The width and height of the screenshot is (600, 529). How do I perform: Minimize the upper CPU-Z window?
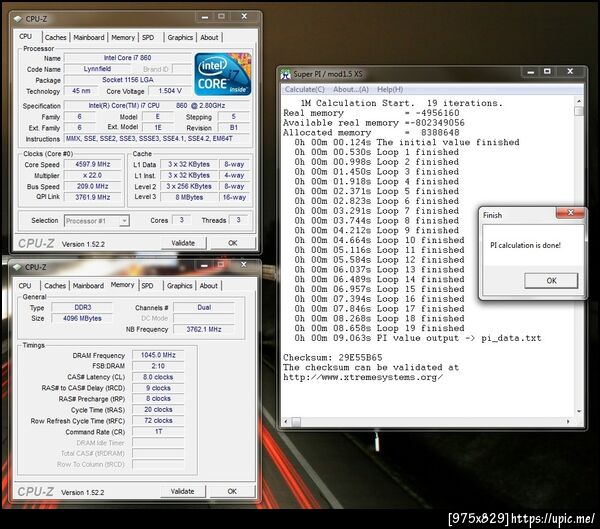205,17
